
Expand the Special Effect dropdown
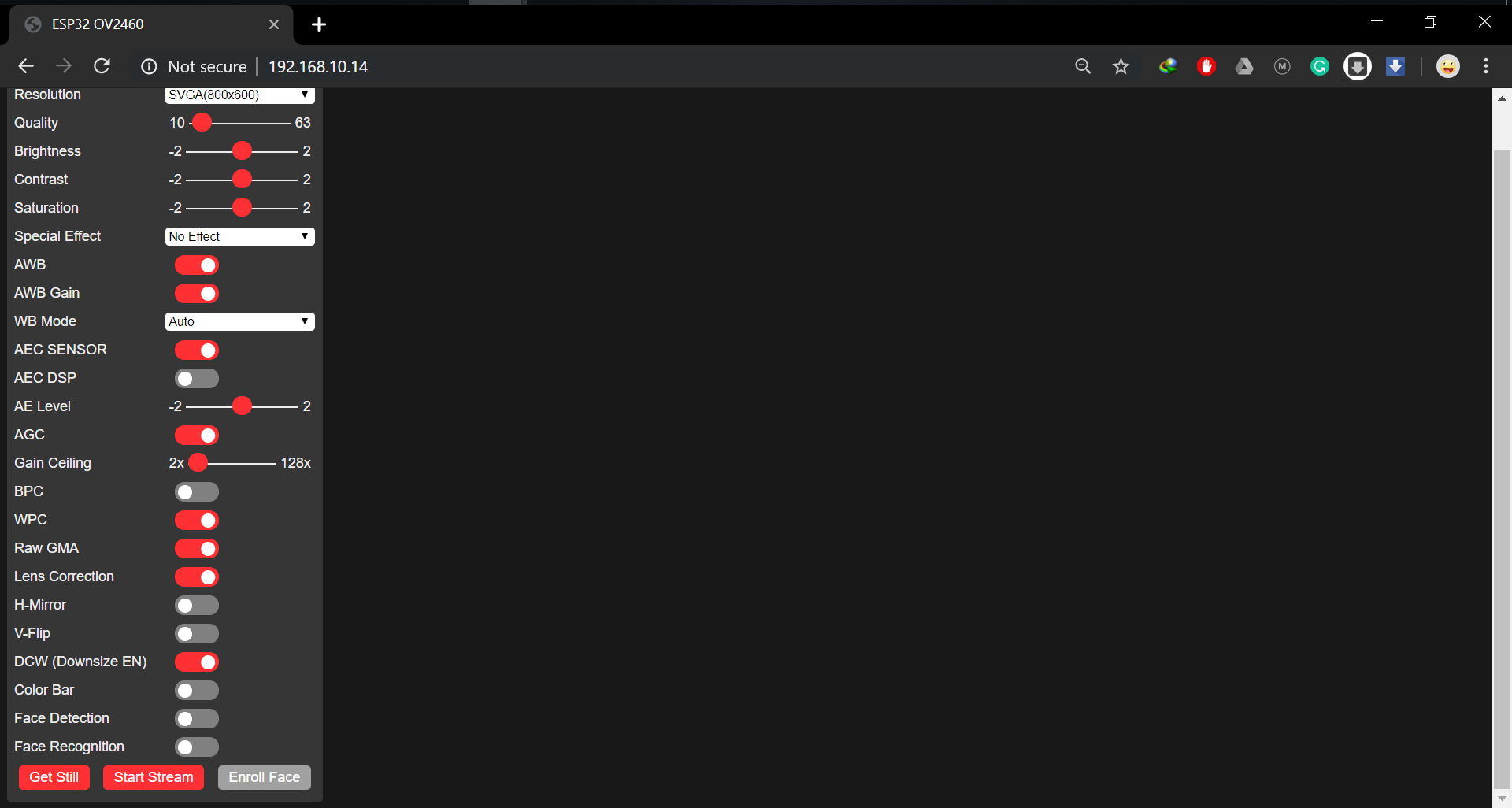tap(239, 236)
